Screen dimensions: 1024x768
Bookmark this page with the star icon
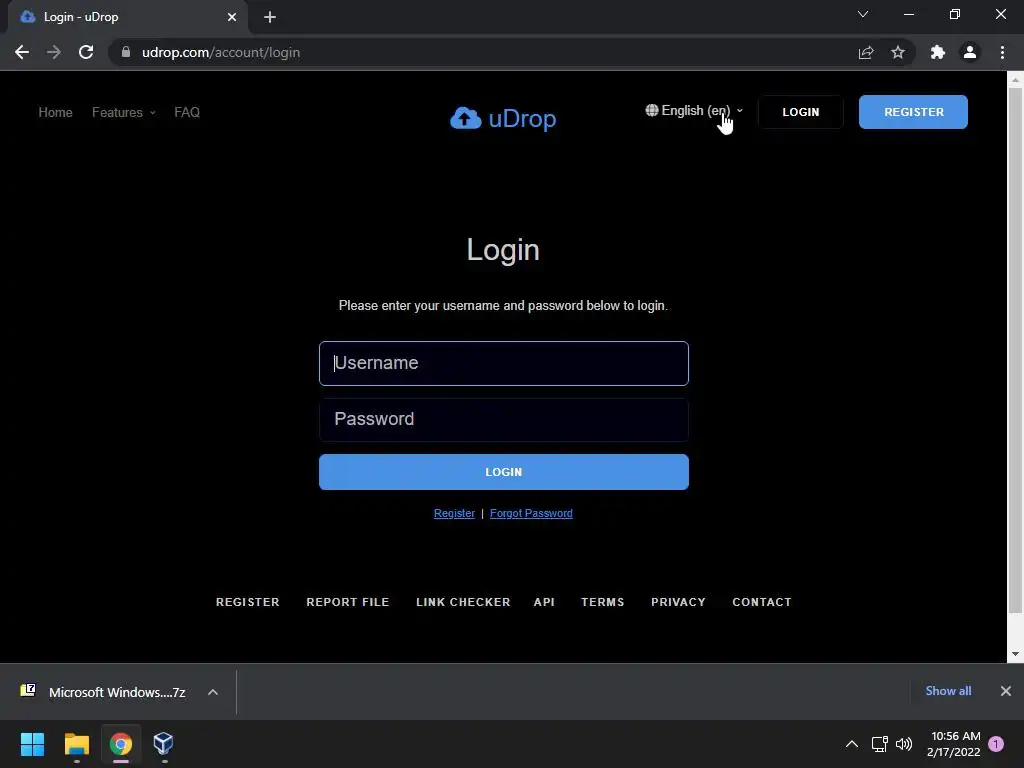pos(898,52)
